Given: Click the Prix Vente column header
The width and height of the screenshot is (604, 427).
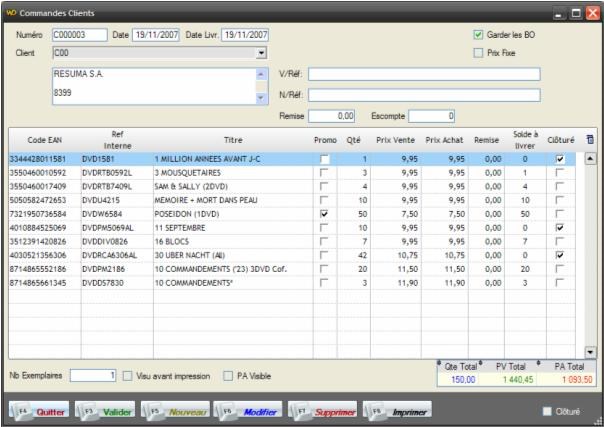Looking at the screenshot, I should (x=396, y=140).
